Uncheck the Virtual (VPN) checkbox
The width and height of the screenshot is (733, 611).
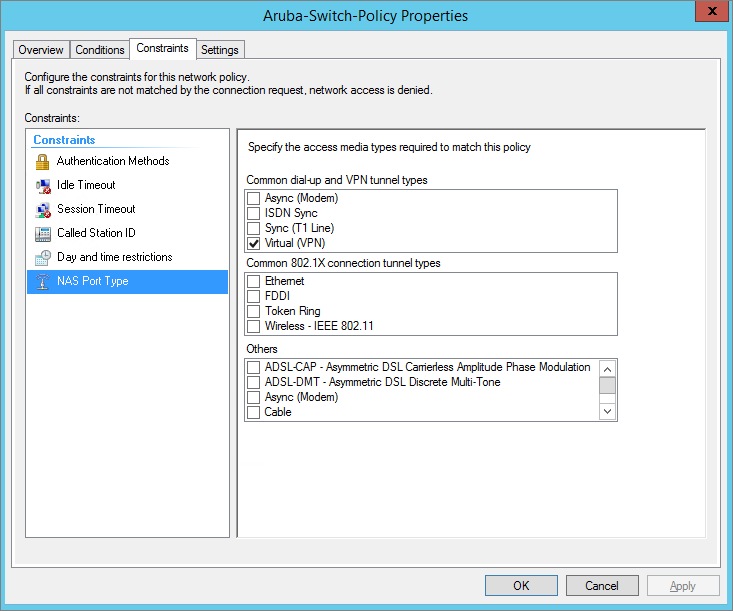coord(253,243)
